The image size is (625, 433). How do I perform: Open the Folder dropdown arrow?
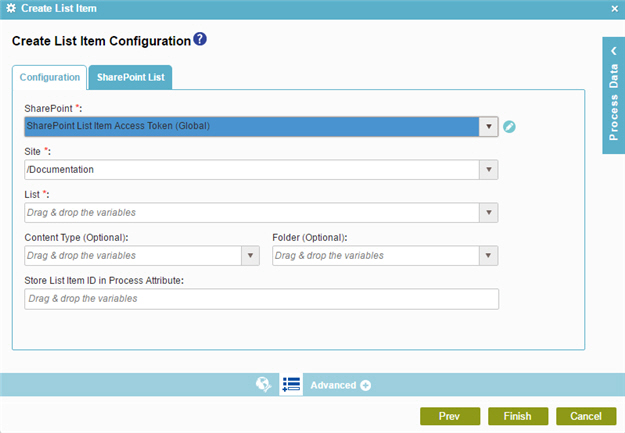click(488, 256)
